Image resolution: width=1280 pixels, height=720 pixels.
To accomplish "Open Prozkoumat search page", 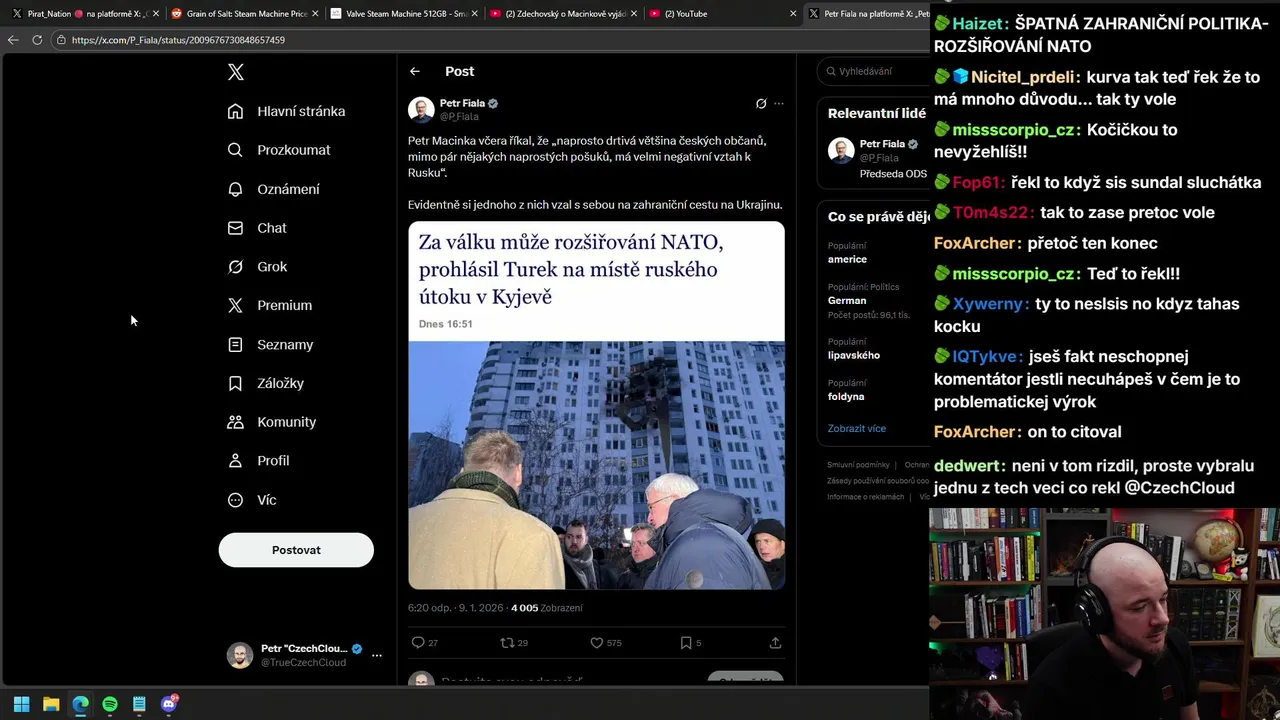I will (279, 150).
